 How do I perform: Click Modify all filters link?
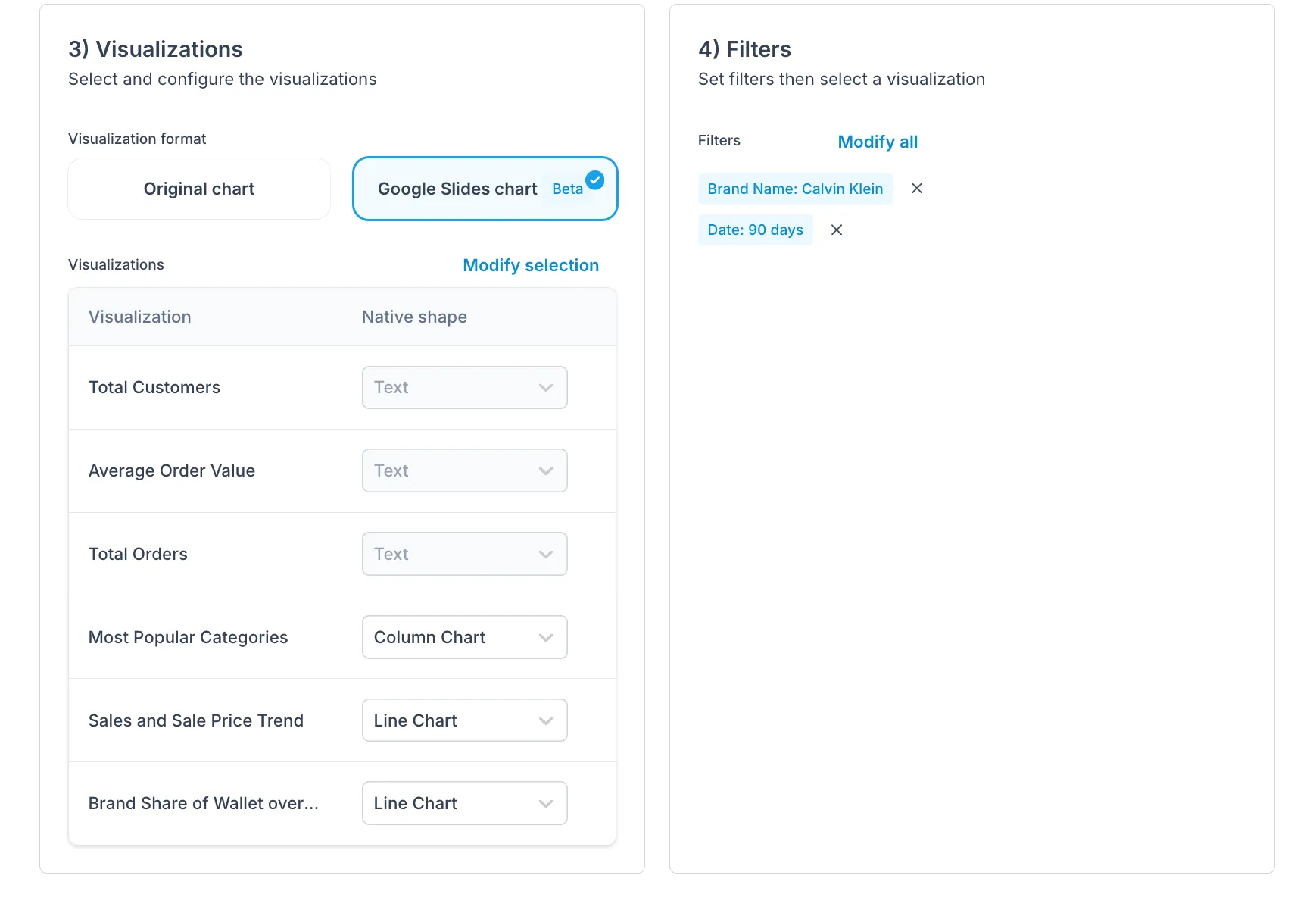[x=878, y=142]
